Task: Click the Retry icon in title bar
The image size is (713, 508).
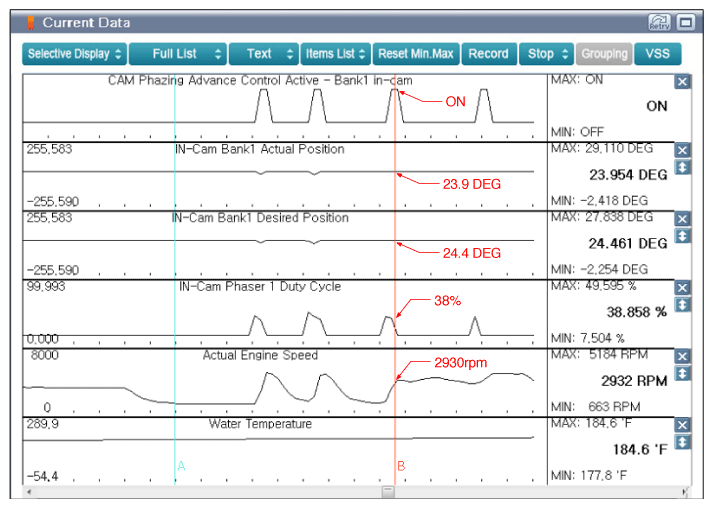Action: tap(659, 22)
